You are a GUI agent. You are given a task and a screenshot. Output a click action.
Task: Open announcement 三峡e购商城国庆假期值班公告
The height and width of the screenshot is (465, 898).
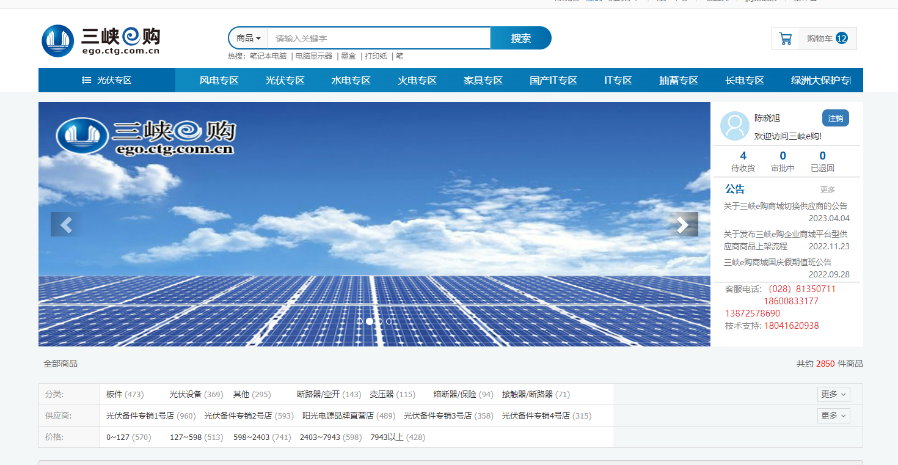coord(777,262)
